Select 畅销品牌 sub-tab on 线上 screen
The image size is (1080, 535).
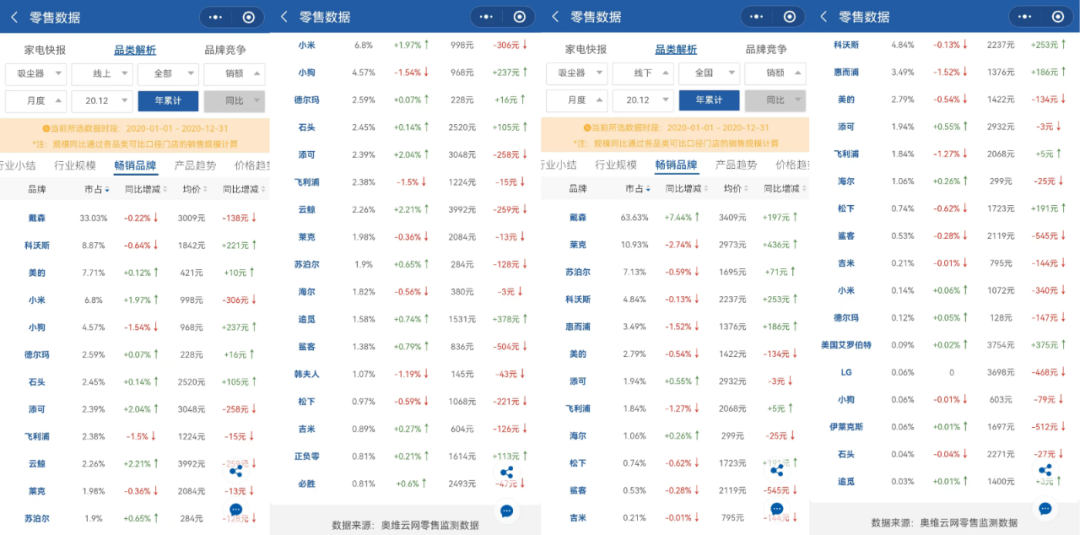[136, 165]
